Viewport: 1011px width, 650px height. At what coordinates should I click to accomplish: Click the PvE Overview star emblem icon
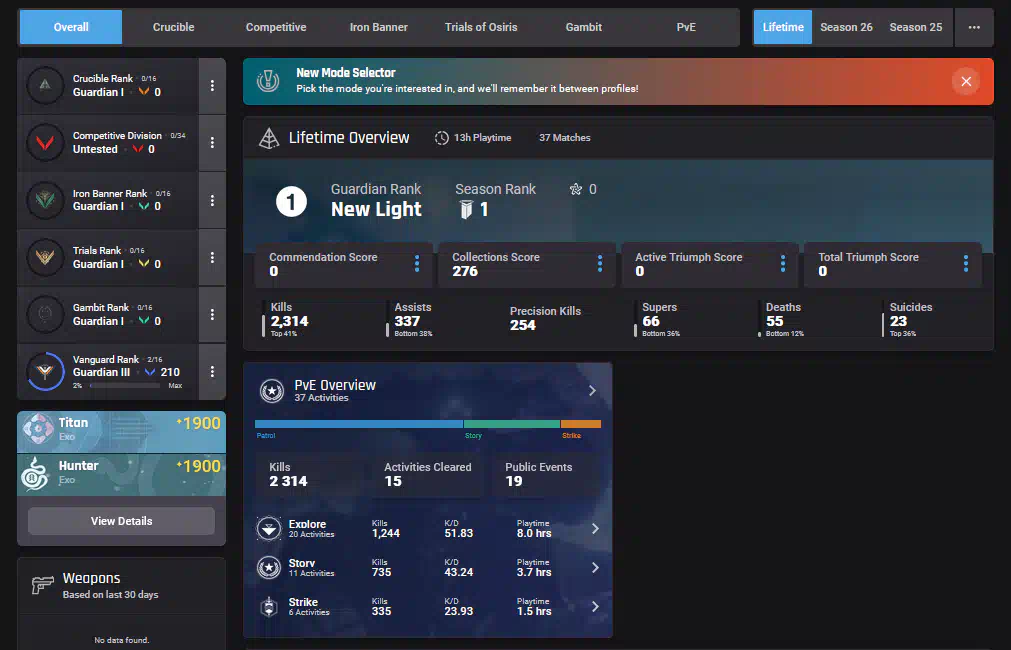click(272, 390)
